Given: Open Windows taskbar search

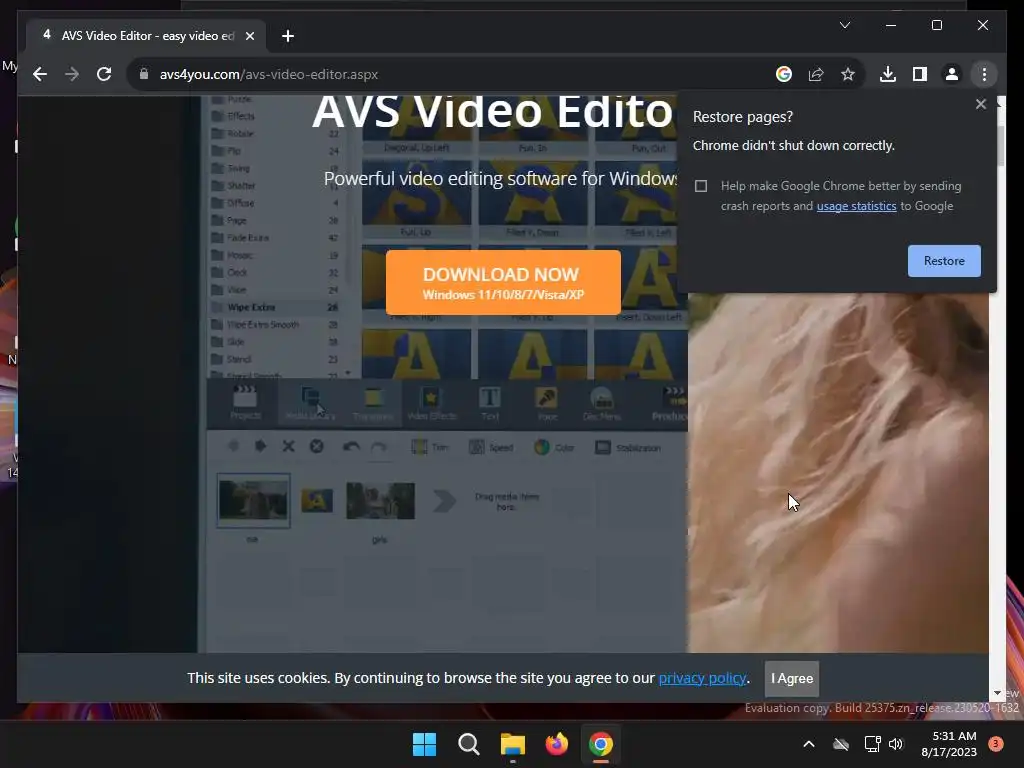Looking at the screenshot, I should (468, 744).
